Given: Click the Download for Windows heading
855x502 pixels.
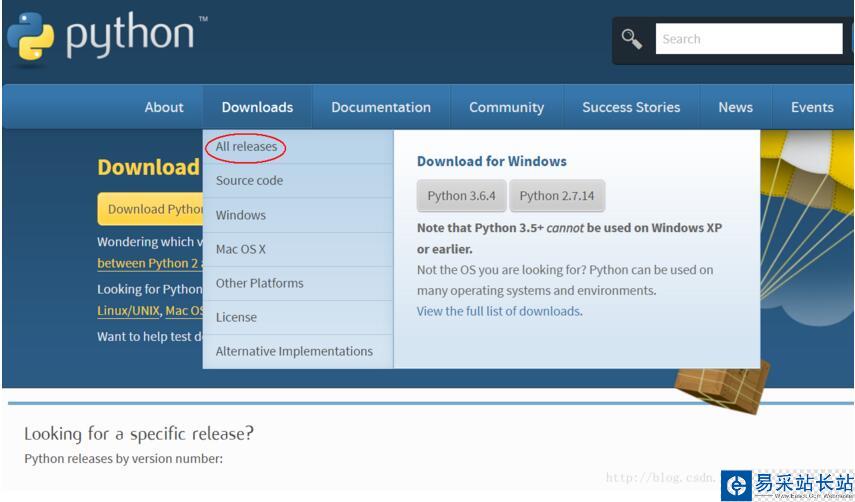Looking at the screenshot, I should coord(492,161).
